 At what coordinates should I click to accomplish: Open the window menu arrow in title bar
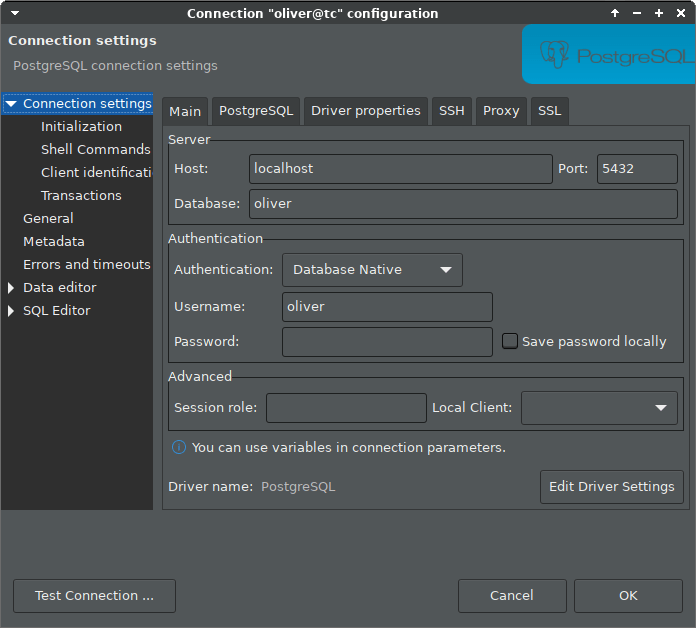(14, 13)
